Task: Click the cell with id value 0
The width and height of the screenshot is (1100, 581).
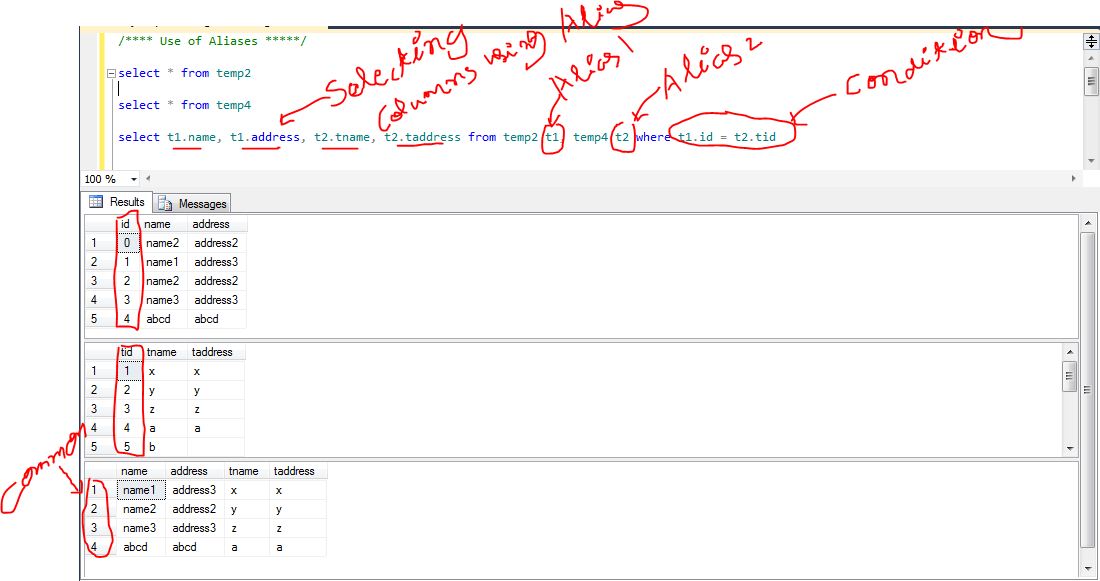Action: (126, 243)
